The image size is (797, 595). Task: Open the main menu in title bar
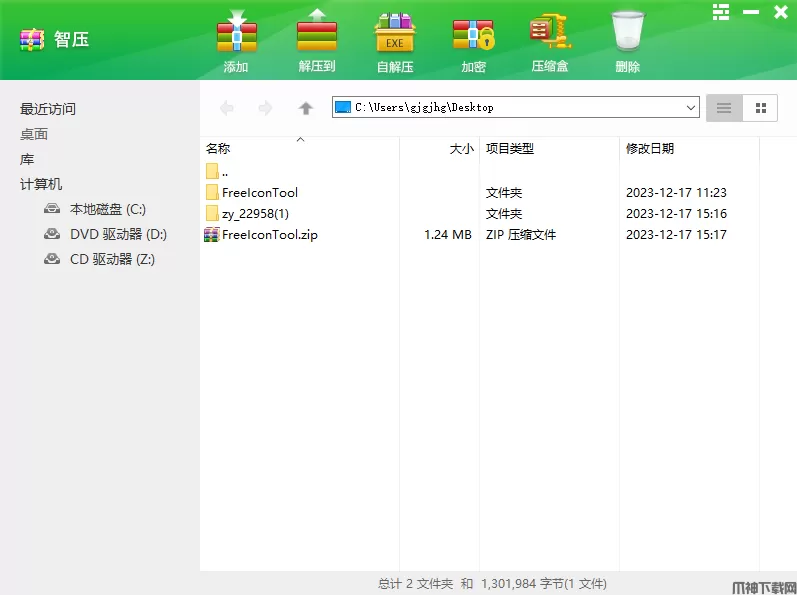721,12
